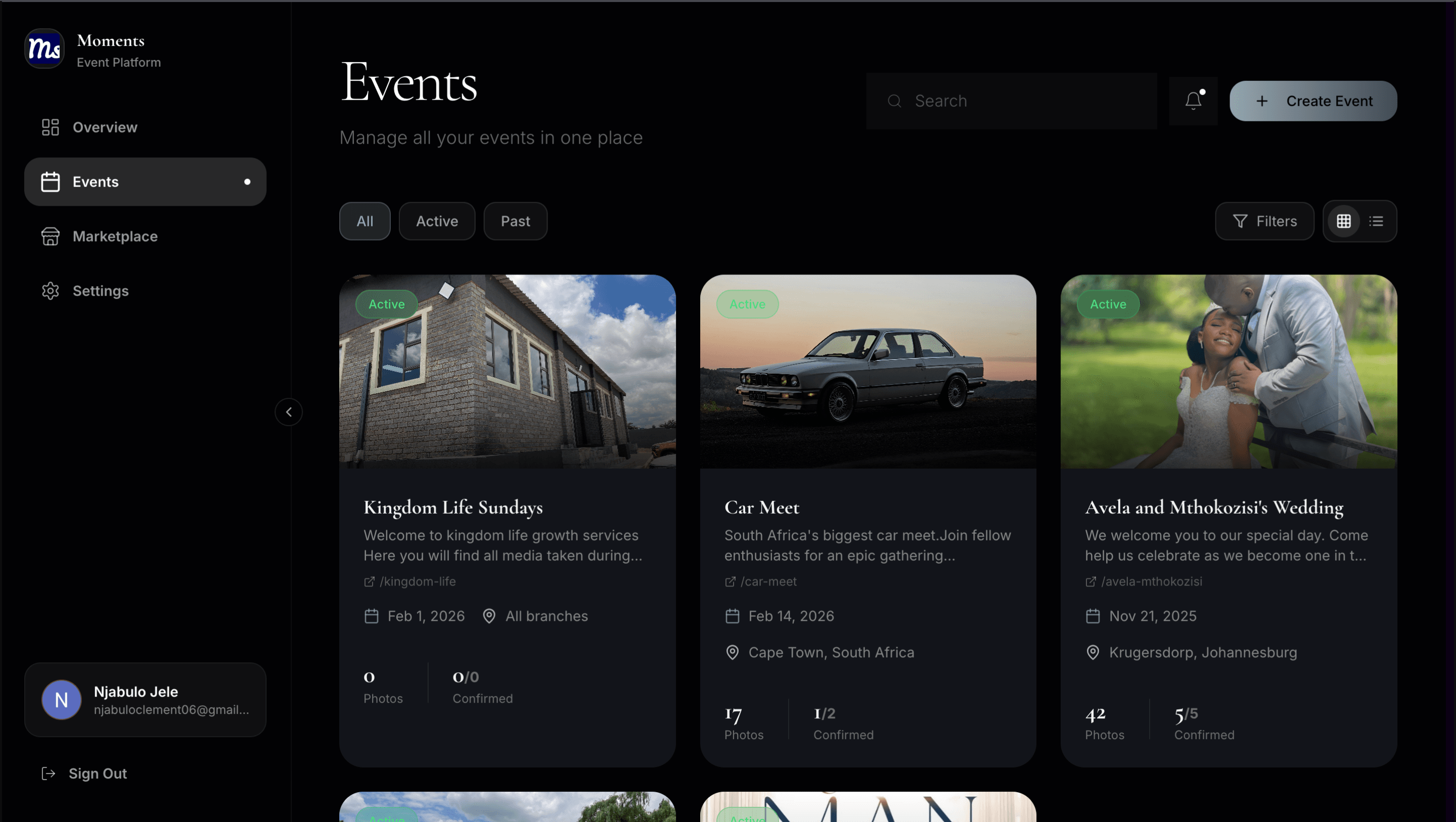This screenshot has height=822, width=1456.
Task: Click the Moments logo icon
Action: 44,49
